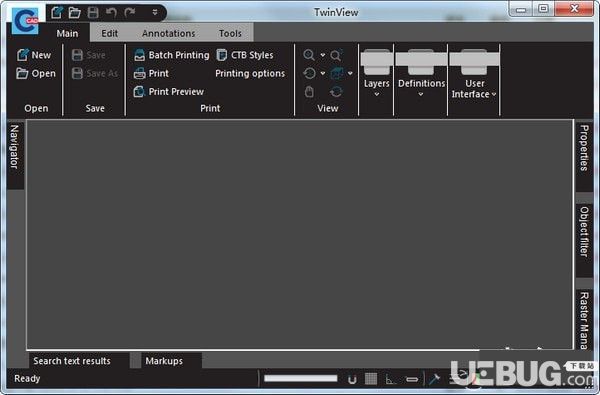Open Printing options
This screenshot has height=395, width=600.
coord(250,73)
